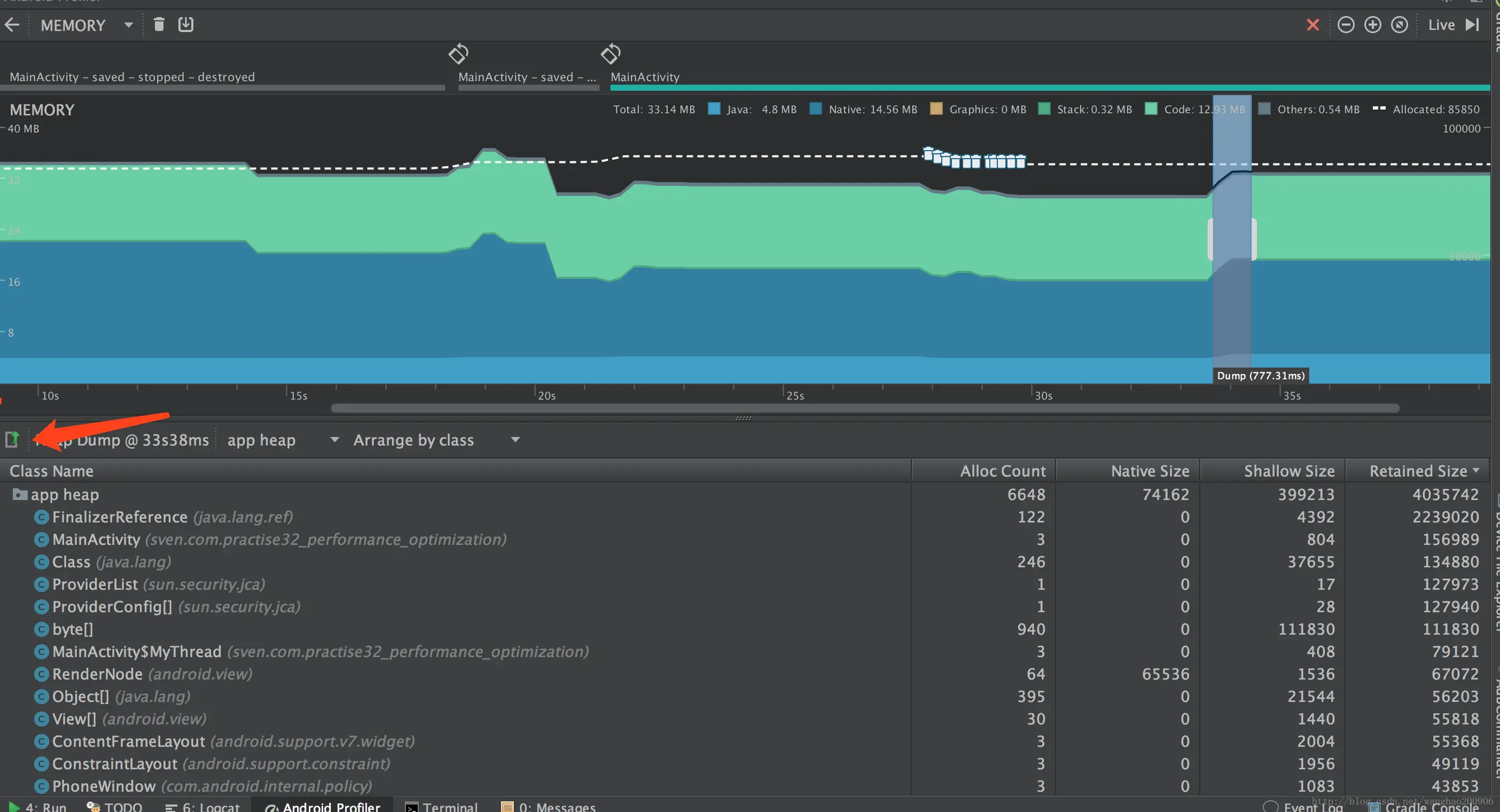Open the Logcat tool window tab
The image size is (1500, 812).
(x=202, y=806)
